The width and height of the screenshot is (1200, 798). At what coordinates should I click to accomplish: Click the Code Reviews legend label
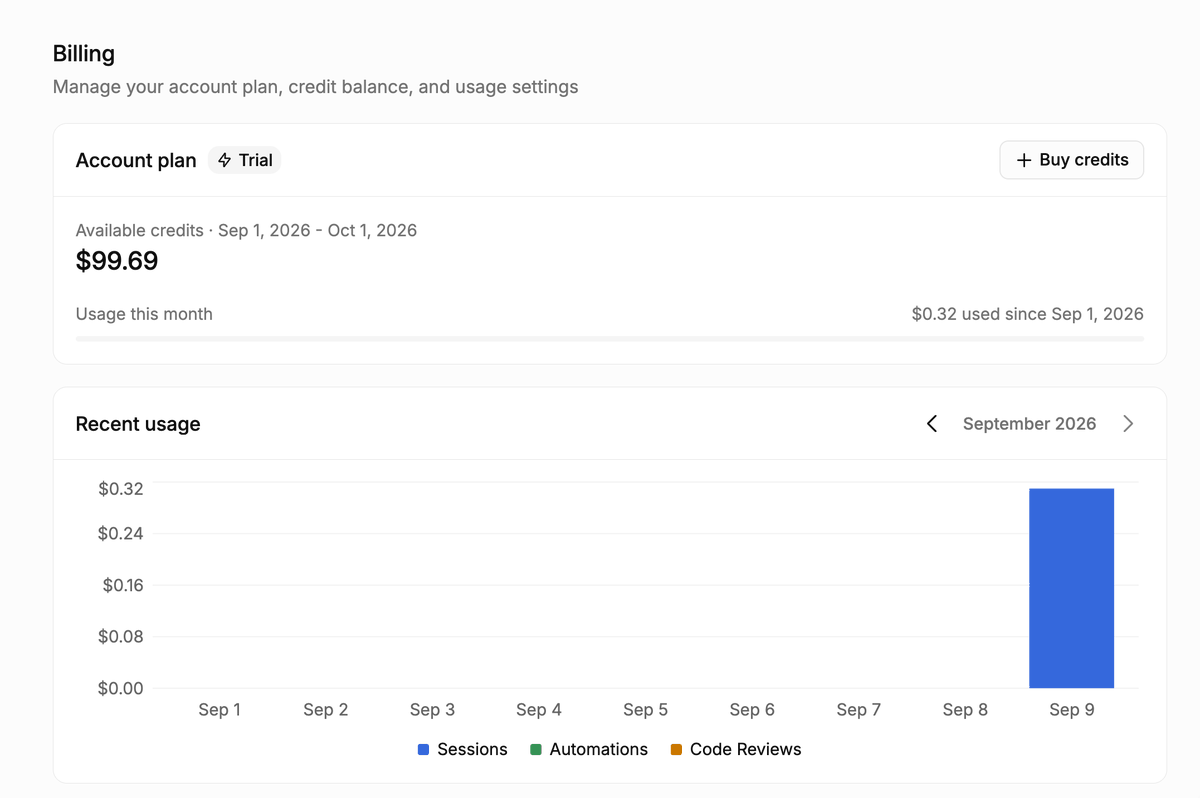click(745, 750)
